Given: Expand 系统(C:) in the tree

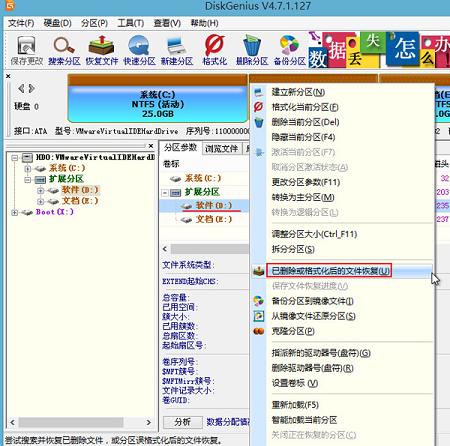Looking at the screenshot, I should pyautogui.click(x=28, y=168).
